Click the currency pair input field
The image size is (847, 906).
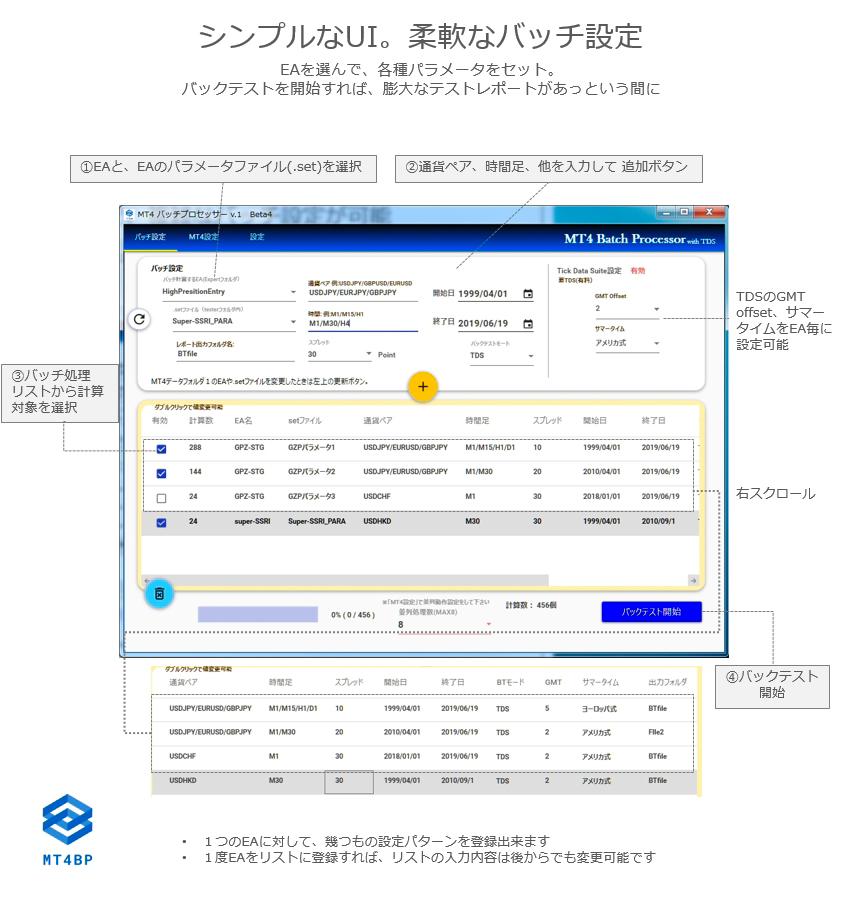[362, 293]
